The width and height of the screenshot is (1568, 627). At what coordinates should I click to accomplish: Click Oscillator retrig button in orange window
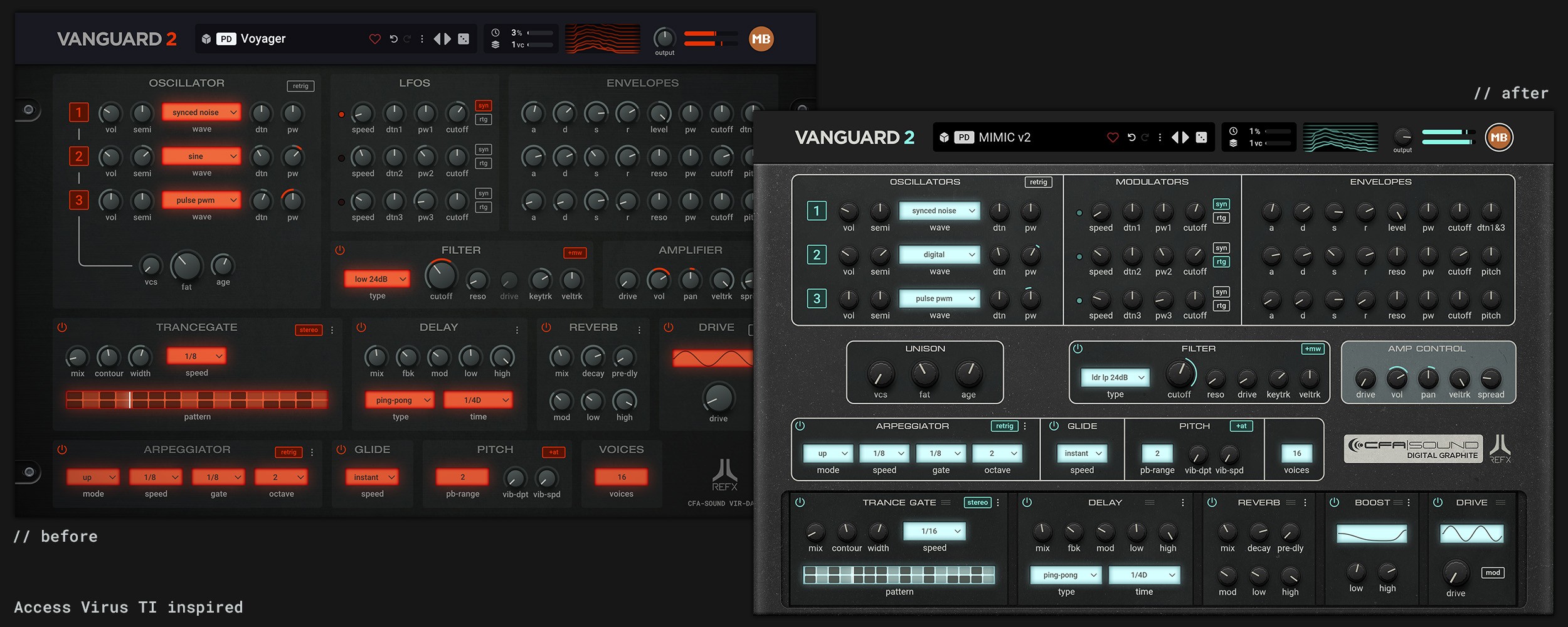300,86
